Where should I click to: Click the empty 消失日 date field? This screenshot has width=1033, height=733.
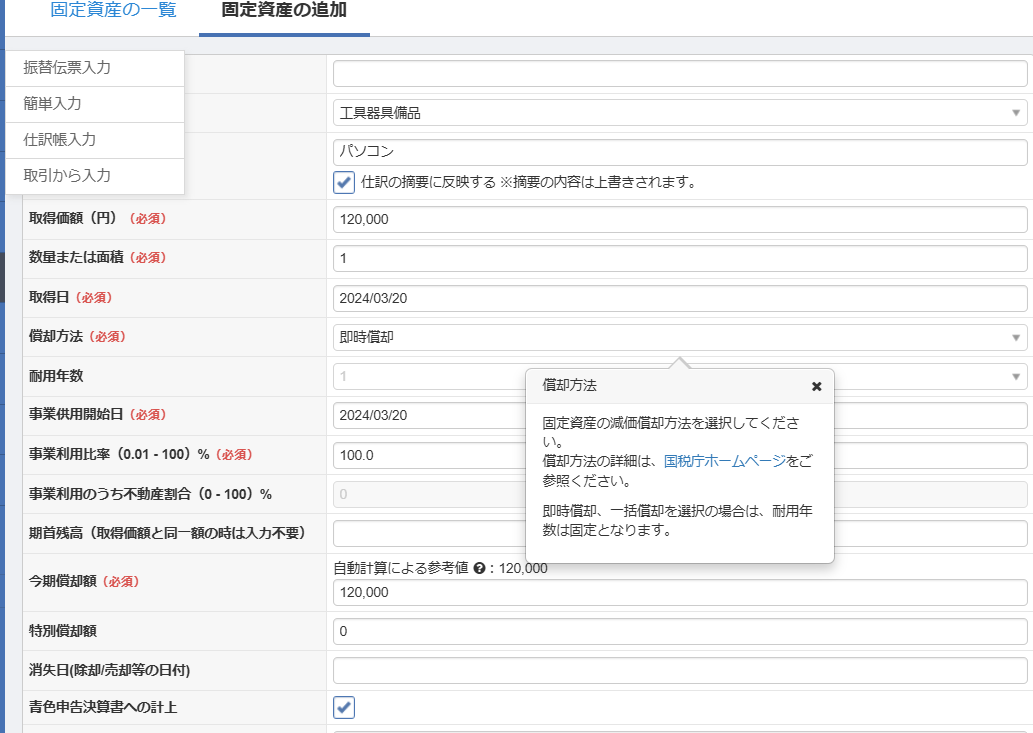(680, 671)
